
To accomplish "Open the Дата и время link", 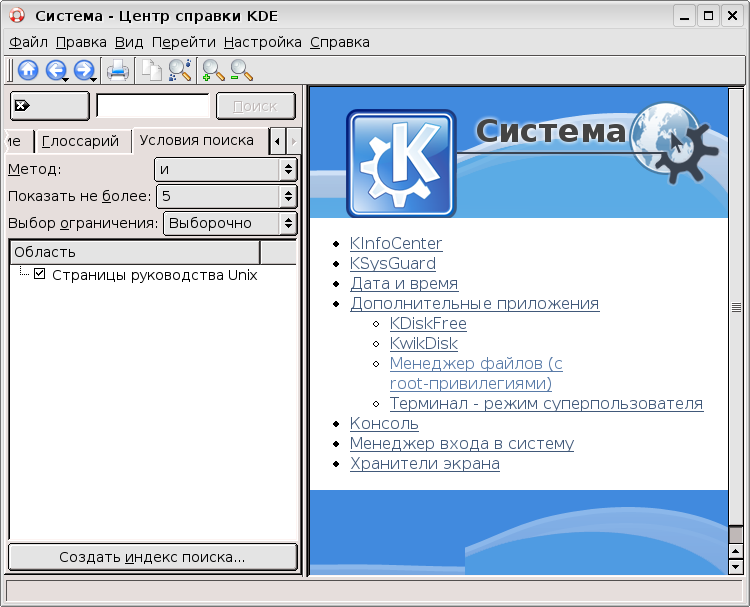I will (x=404, y=284).
